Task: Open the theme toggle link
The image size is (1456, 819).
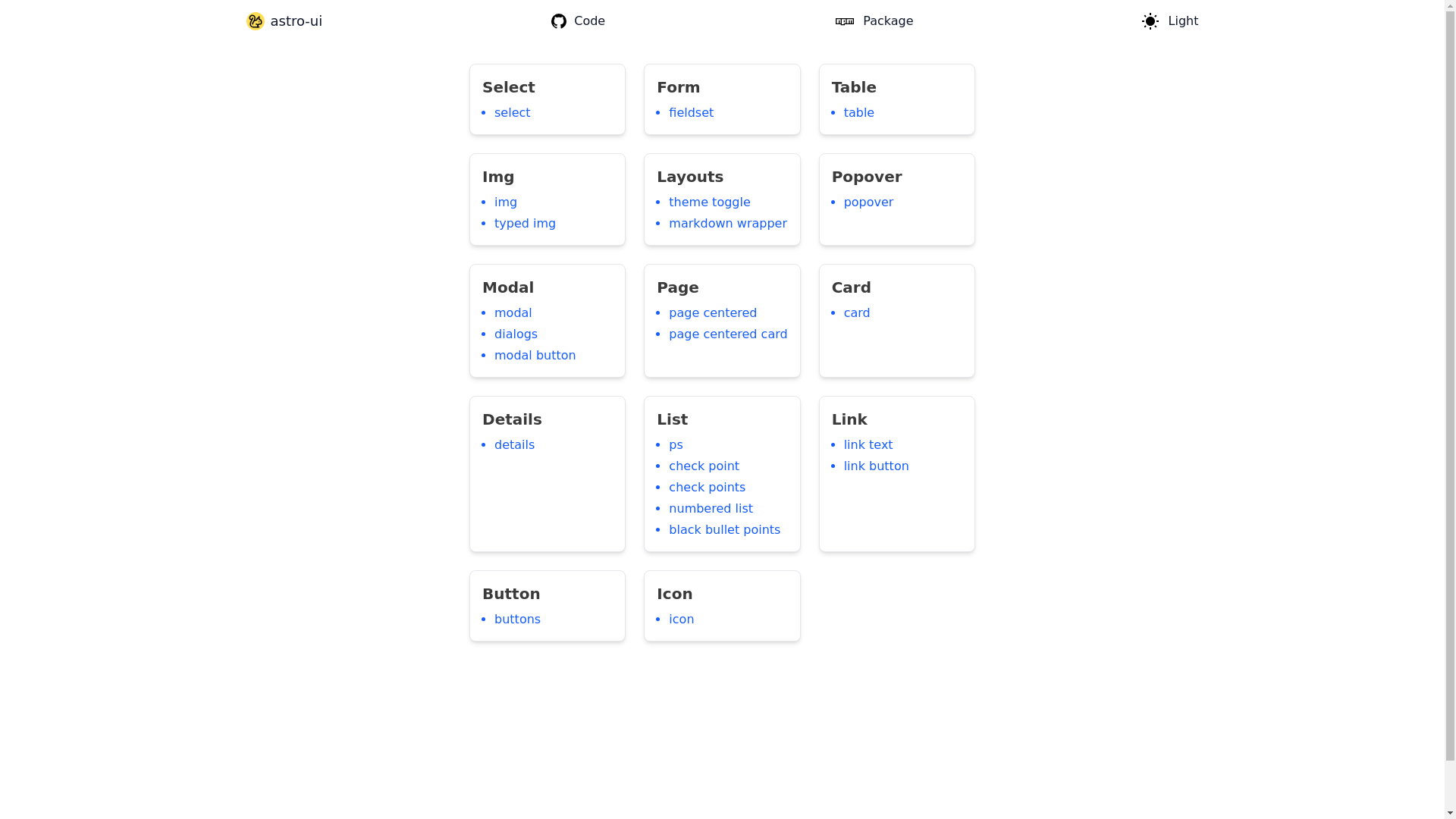Action: 709,202
